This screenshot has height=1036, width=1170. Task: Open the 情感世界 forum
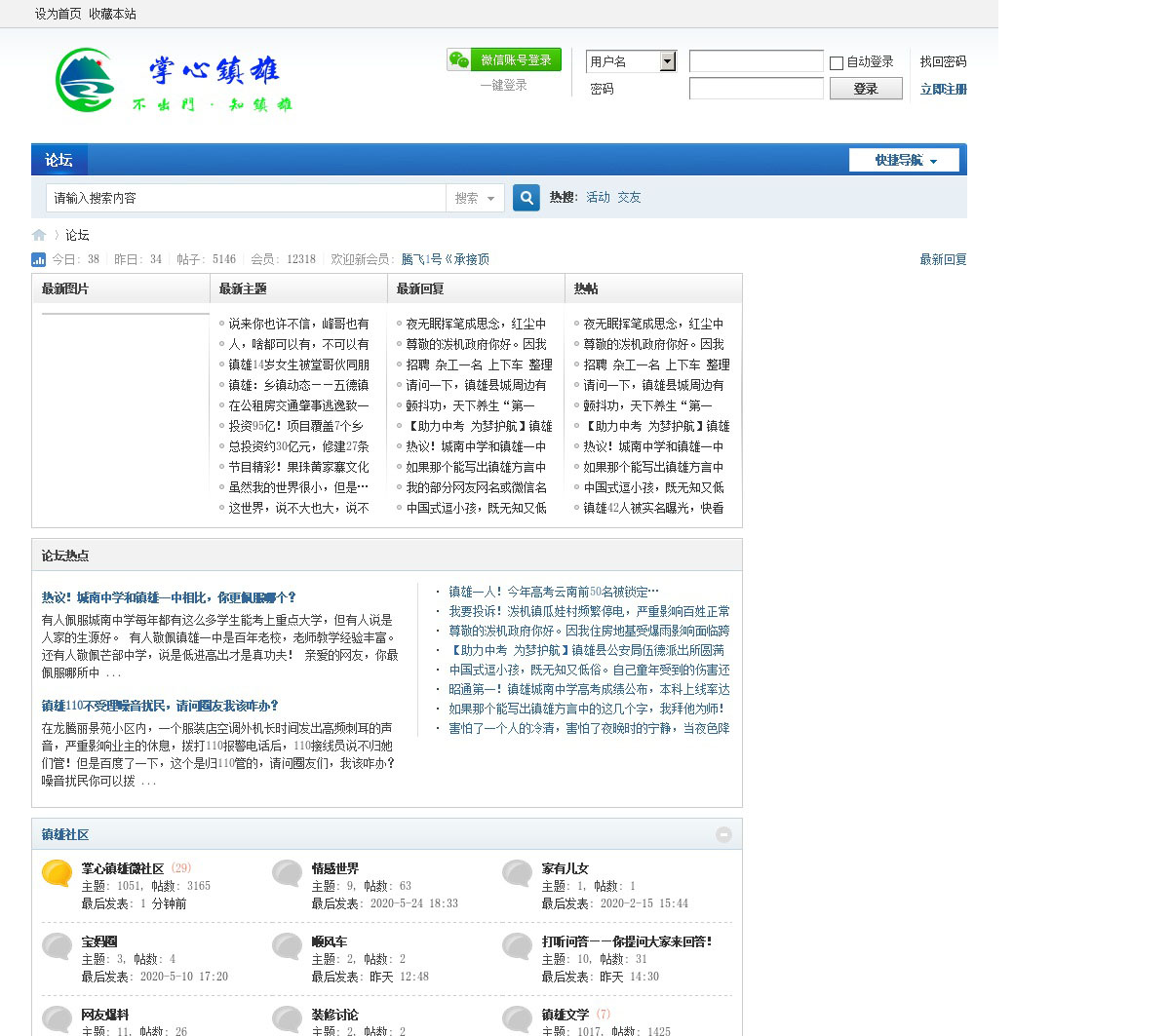tap(335, 868)
